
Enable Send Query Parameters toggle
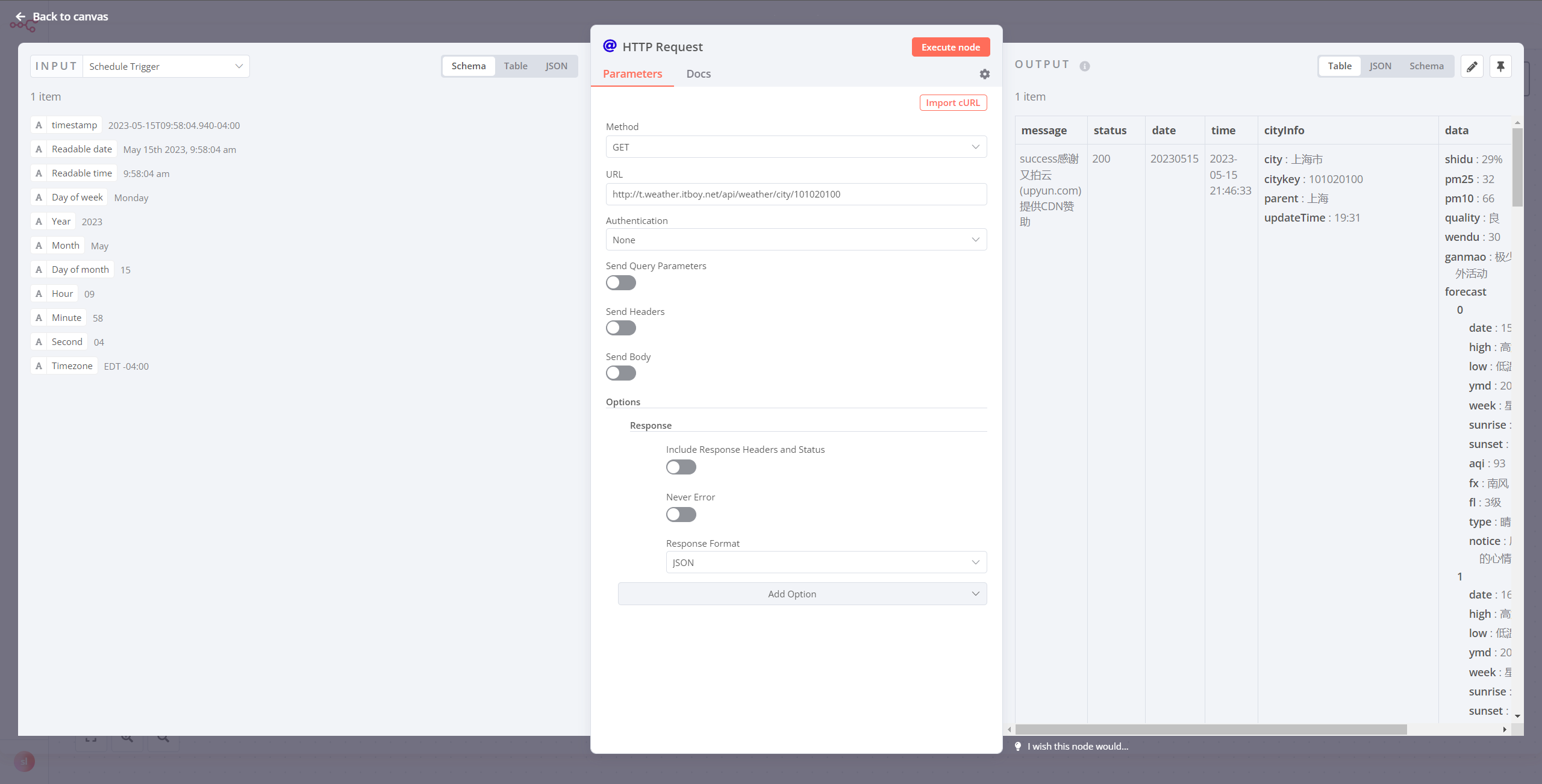click(620, 282)
